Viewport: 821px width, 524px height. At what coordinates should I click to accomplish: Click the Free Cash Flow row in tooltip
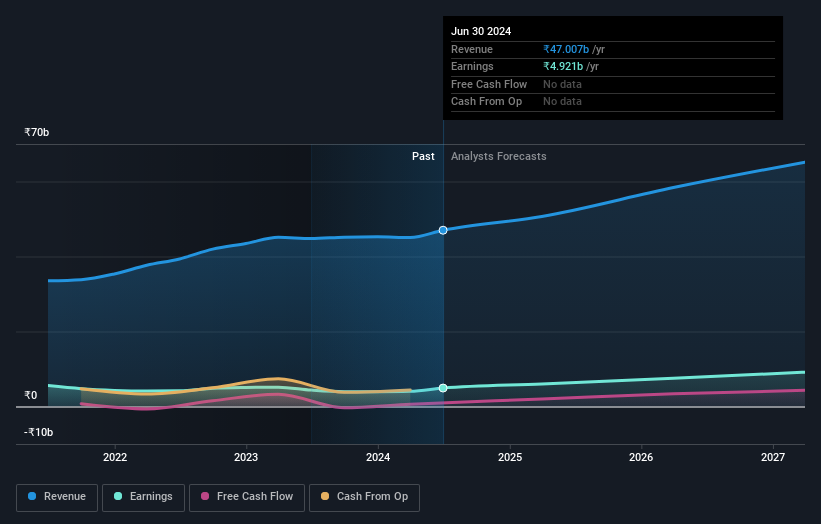click(613, 84)
